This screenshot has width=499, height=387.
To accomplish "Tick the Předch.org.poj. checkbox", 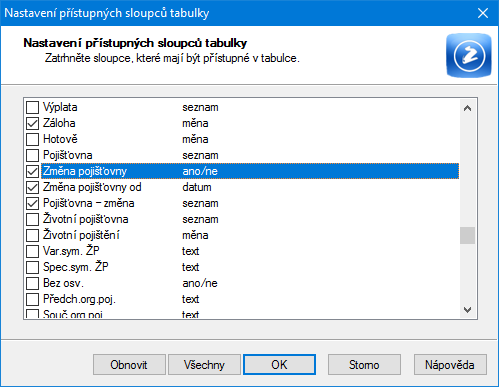I will 32,300.
